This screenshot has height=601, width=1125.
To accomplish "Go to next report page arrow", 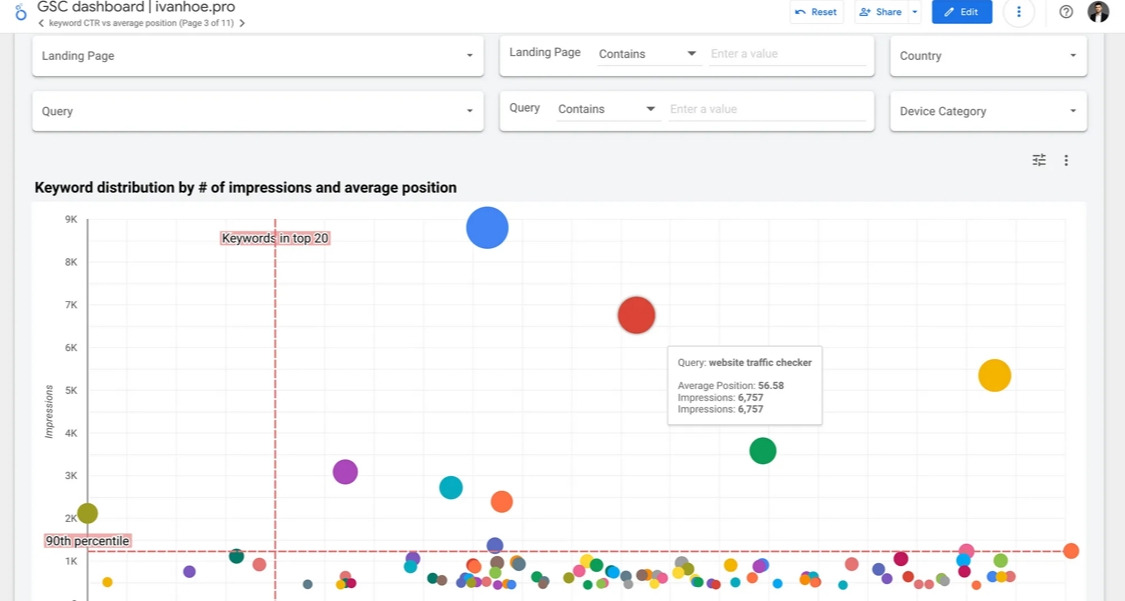I will coord(243,23).
